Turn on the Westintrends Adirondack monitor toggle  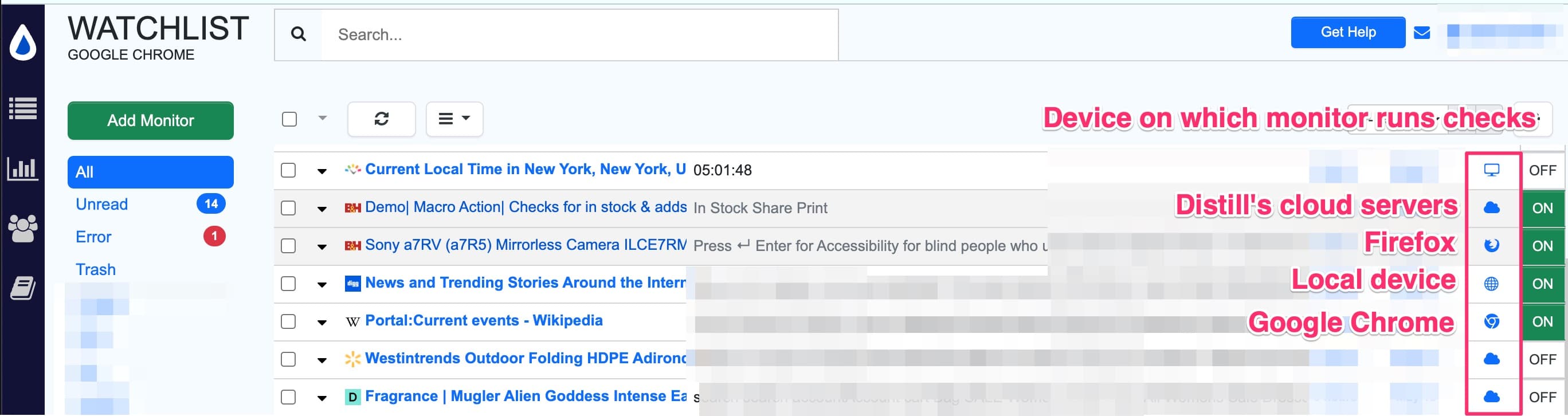pos(1542,359)
